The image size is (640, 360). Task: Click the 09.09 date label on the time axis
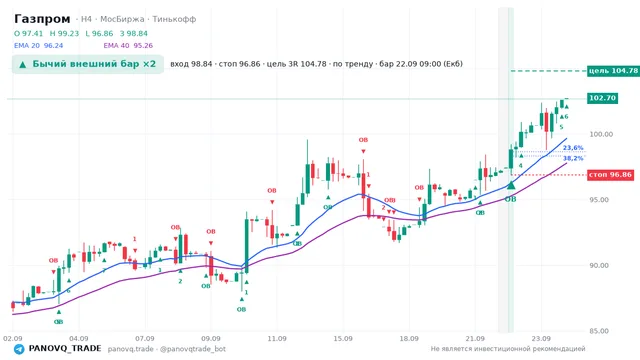pyautogui.click(x=211, y=338)
